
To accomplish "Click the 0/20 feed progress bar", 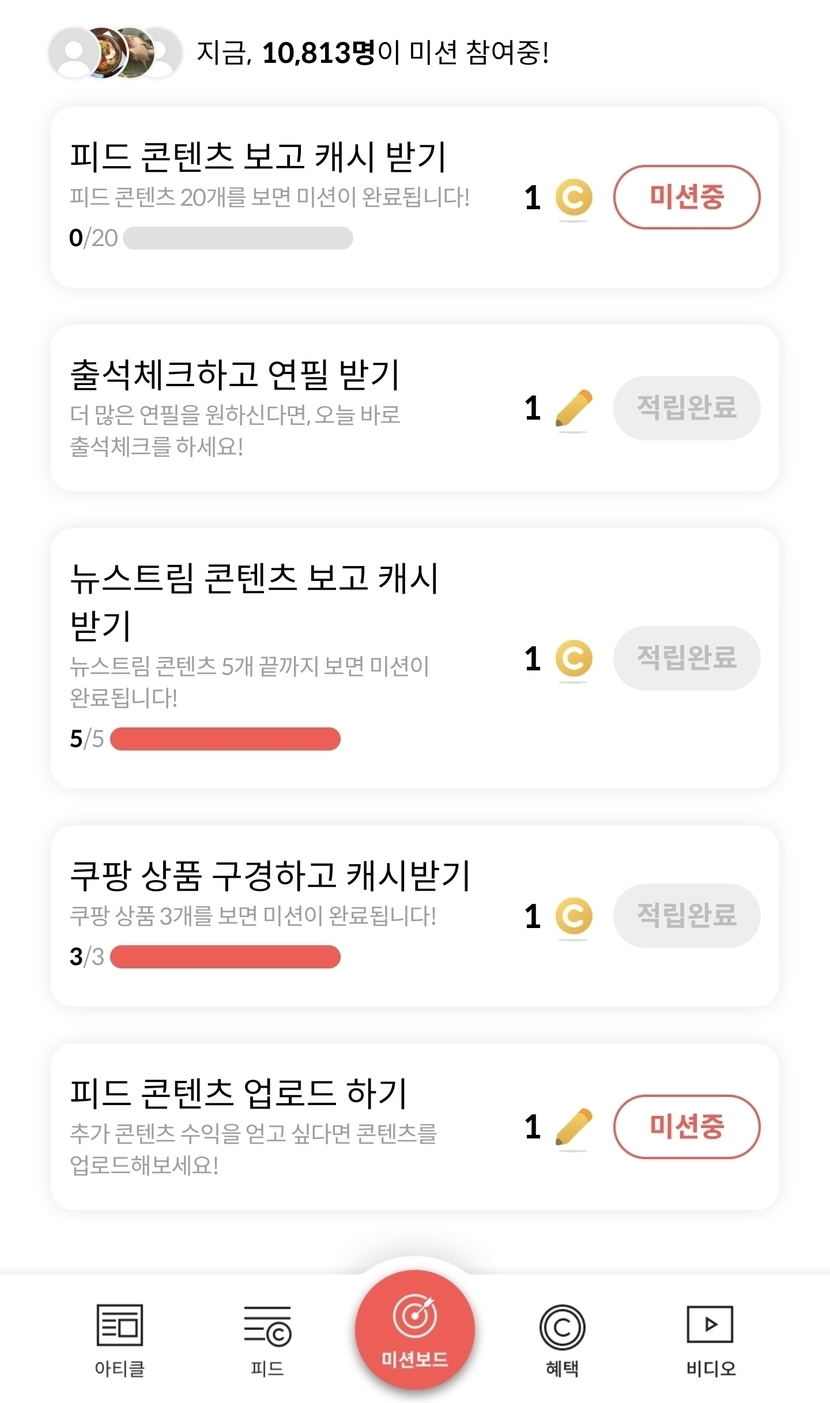I will (x=237, y=238).
